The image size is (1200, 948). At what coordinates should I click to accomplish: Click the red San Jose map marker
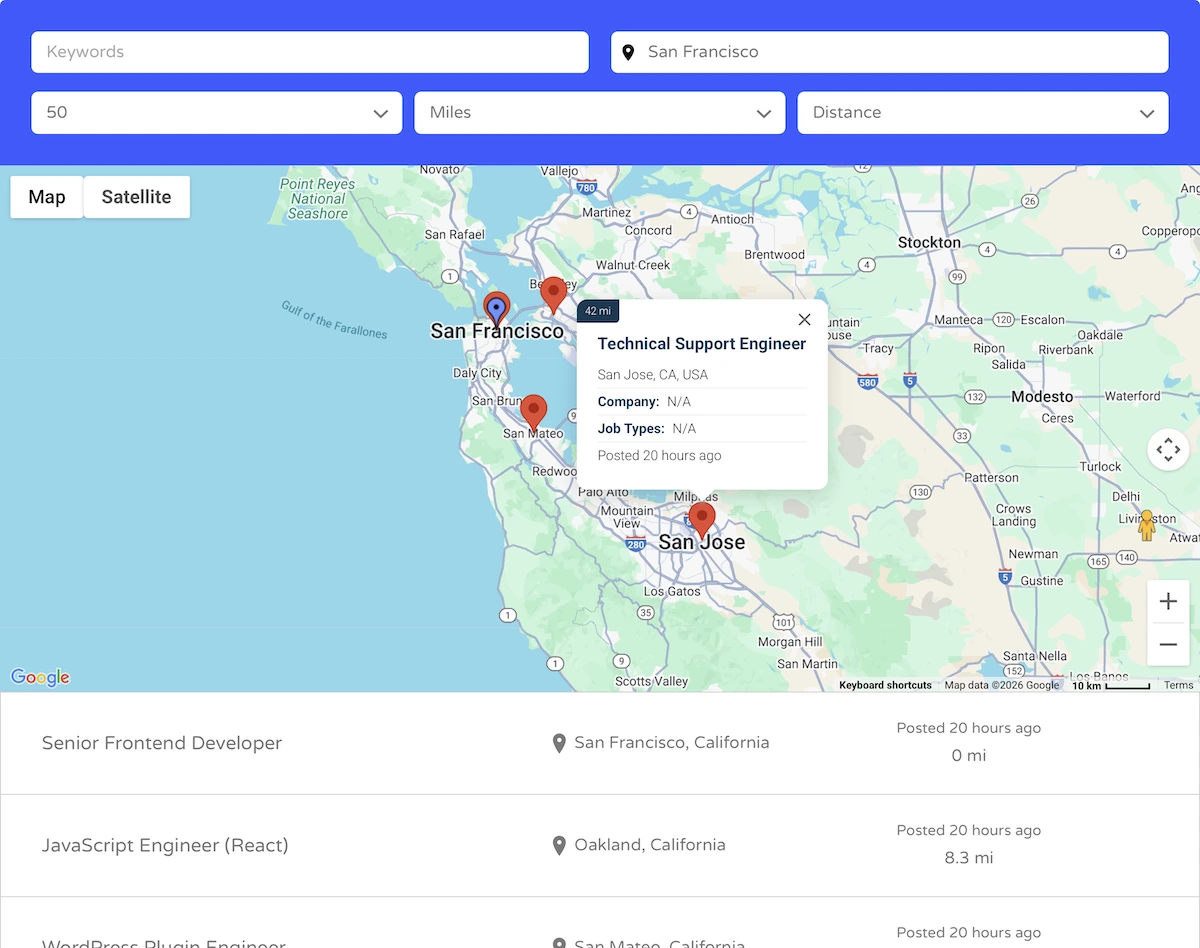coord(701,518)
